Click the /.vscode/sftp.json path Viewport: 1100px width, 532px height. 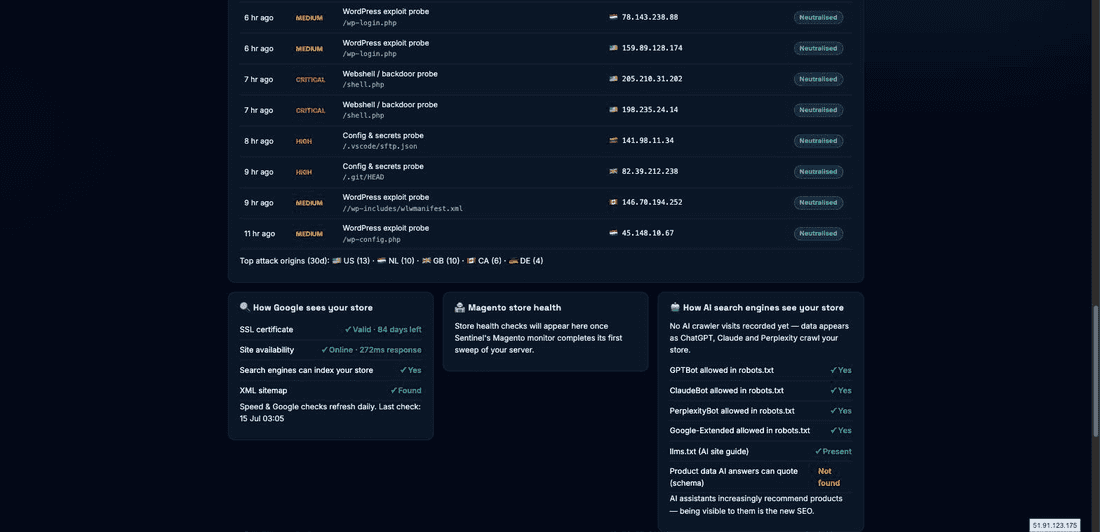point(380,147)
